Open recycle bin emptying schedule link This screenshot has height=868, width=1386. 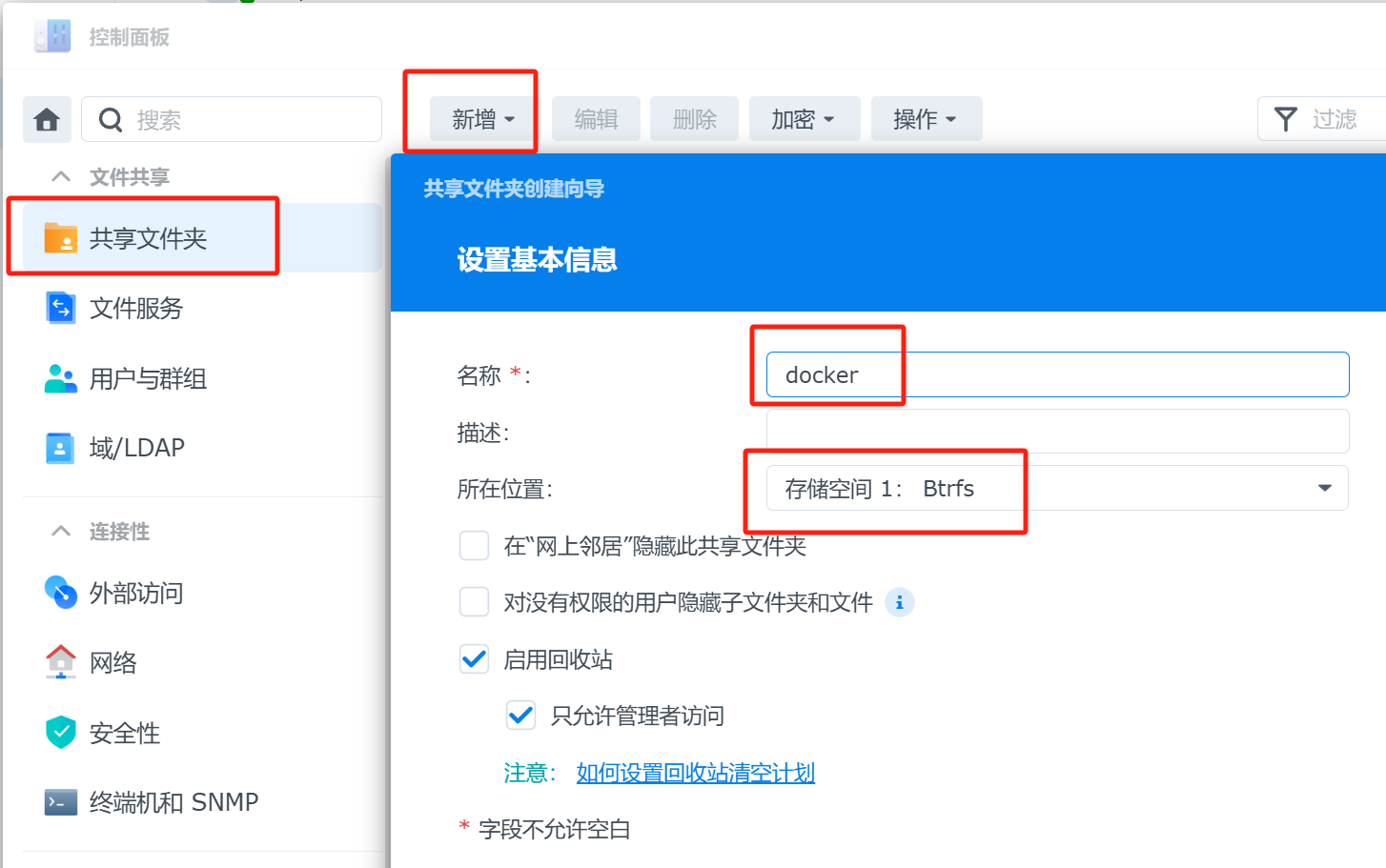click(695, 773)
